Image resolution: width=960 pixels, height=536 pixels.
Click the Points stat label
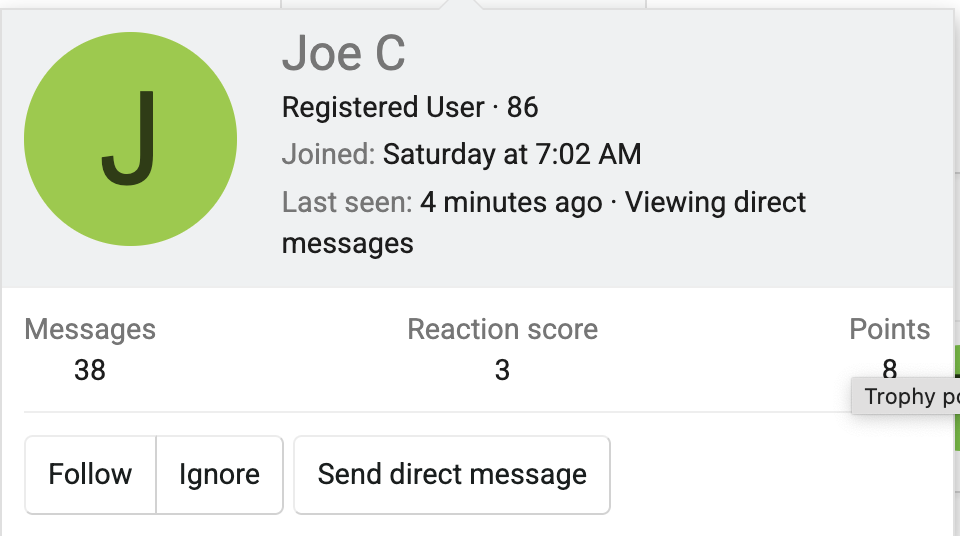pyautogui.click(x=889, y=329)
